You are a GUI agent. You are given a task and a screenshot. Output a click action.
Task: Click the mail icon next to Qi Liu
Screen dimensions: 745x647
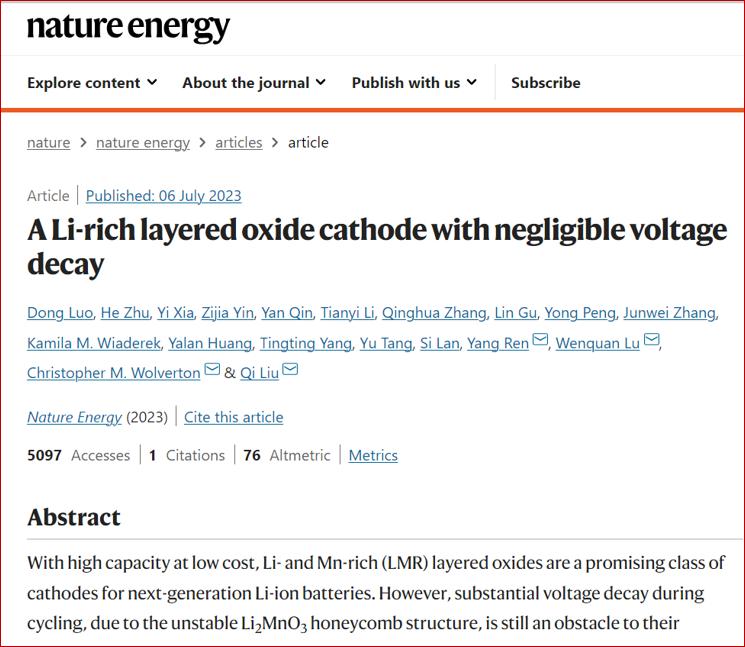point(290,369)
